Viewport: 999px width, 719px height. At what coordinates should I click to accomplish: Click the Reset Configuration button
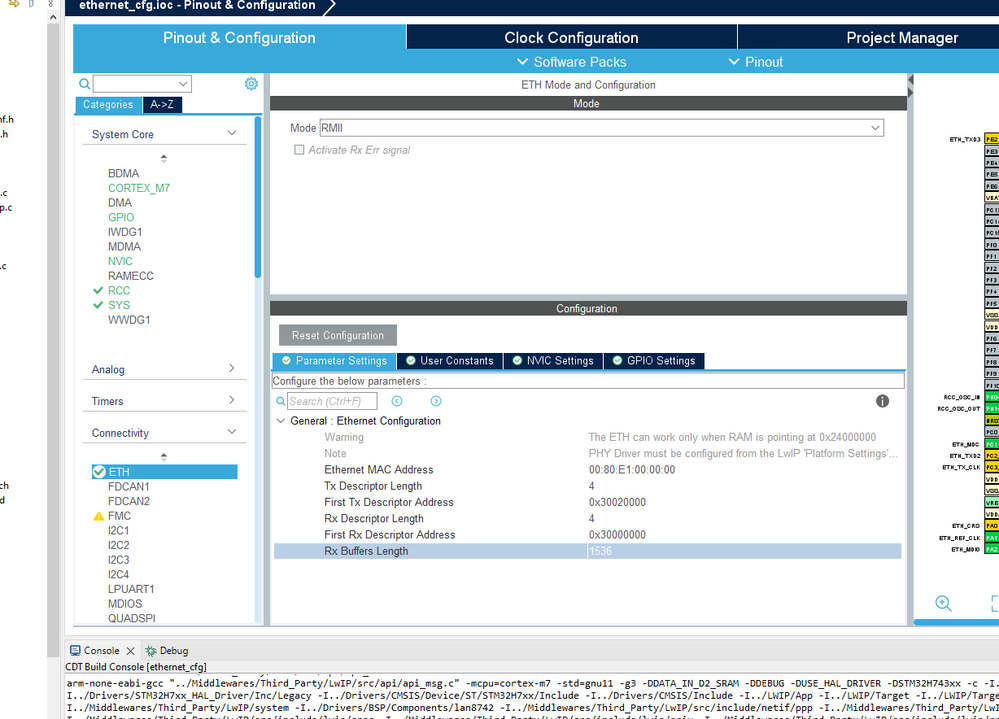click(338, 335)
